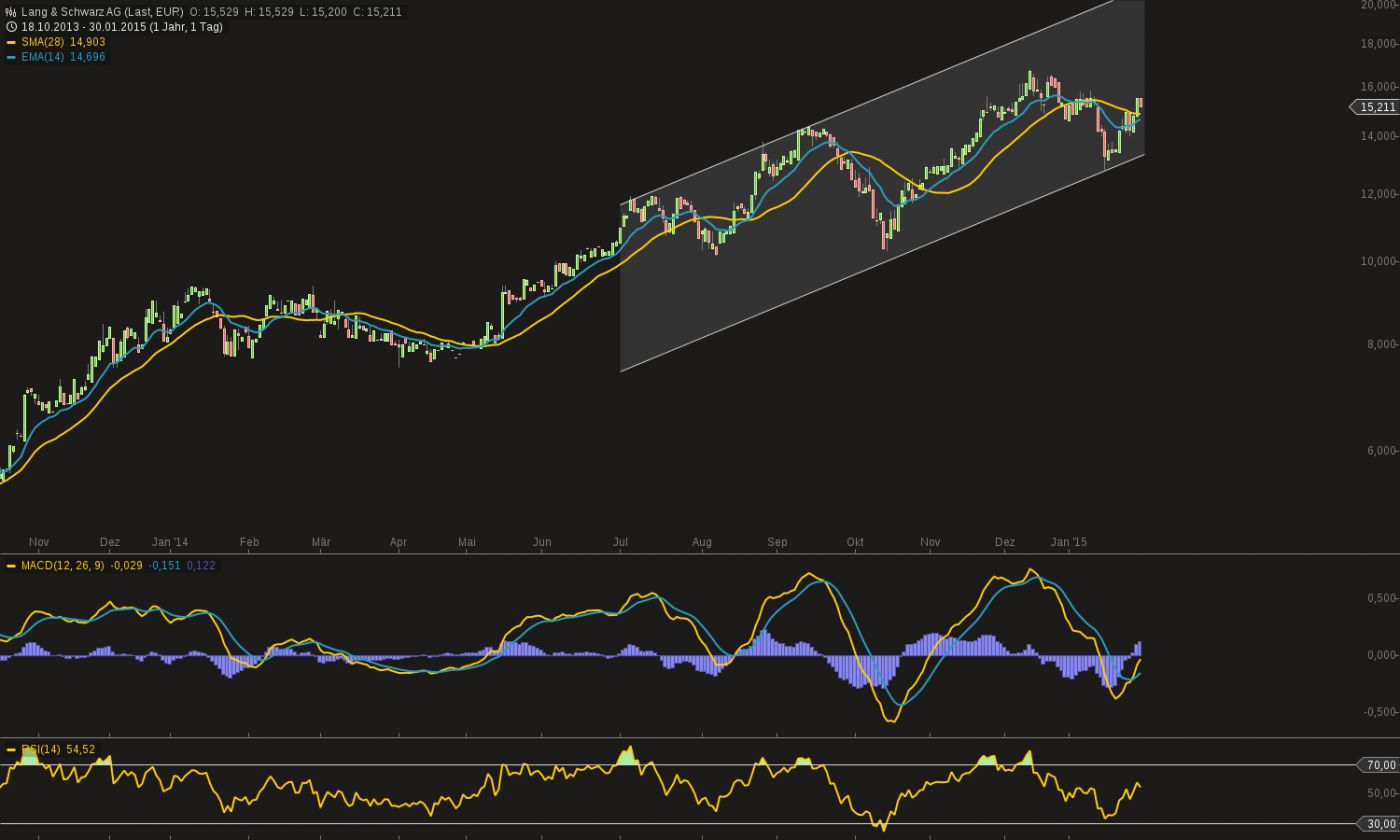Click the MACD 0,500 axis label

[x=1380, y=598]
